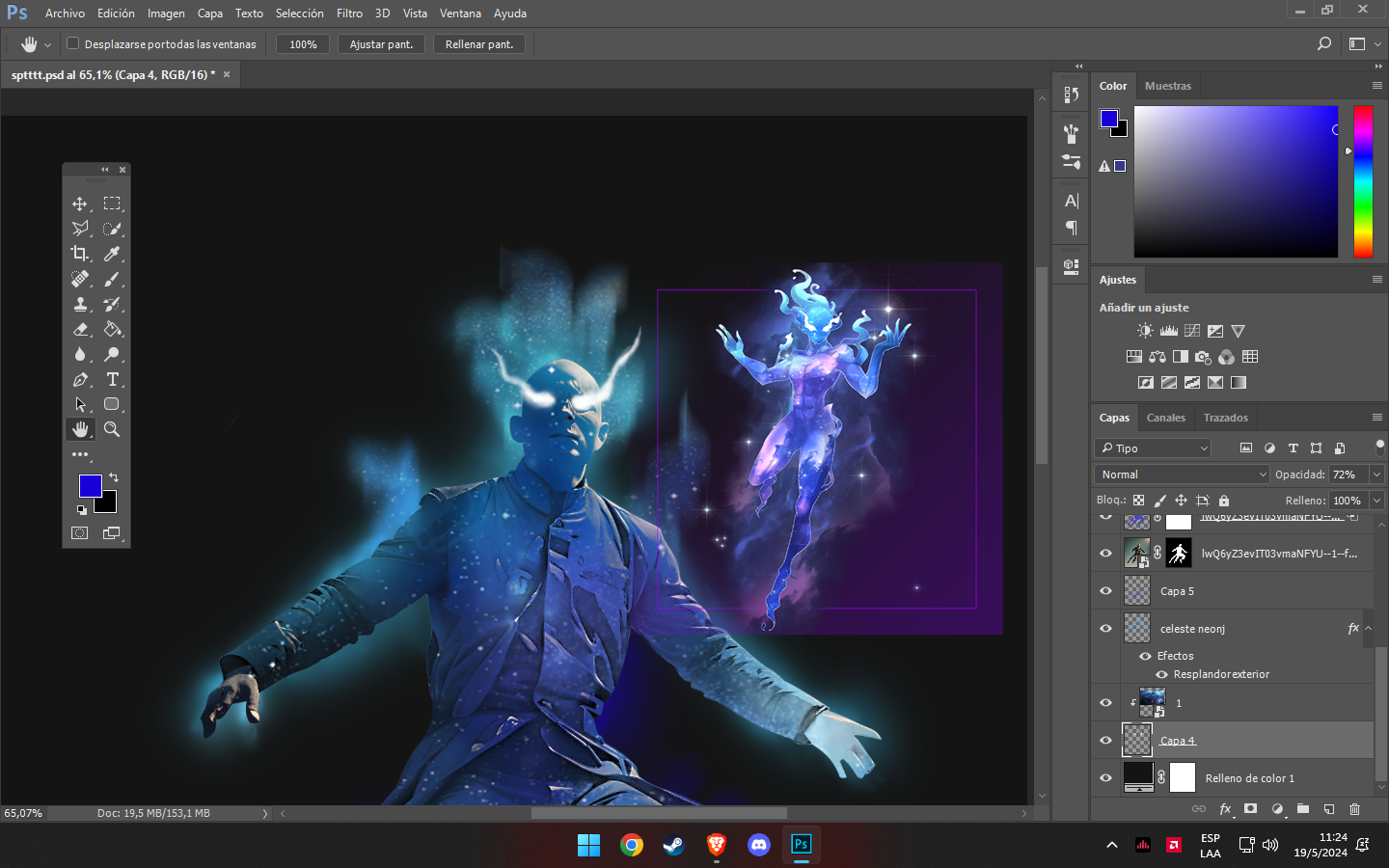Select the Blur tool

pos(80,354)
